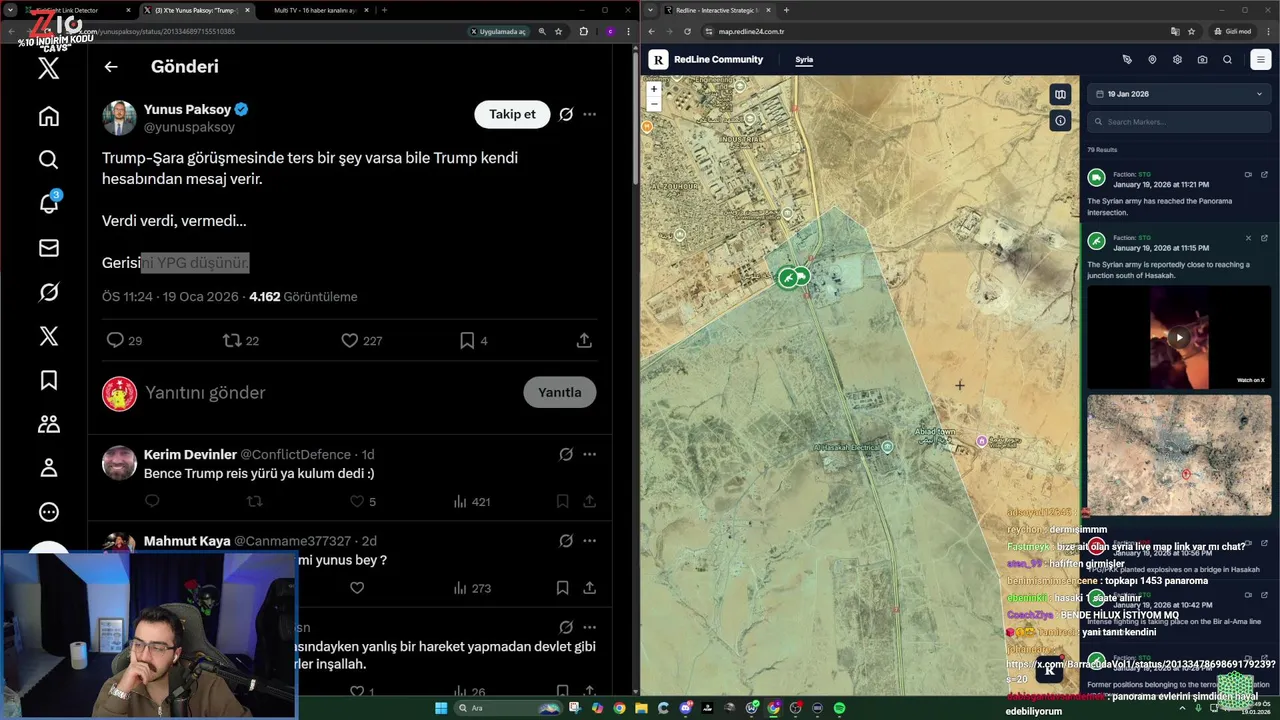
Task: Open Spotify from the taskbar
Action: (839, 708)
